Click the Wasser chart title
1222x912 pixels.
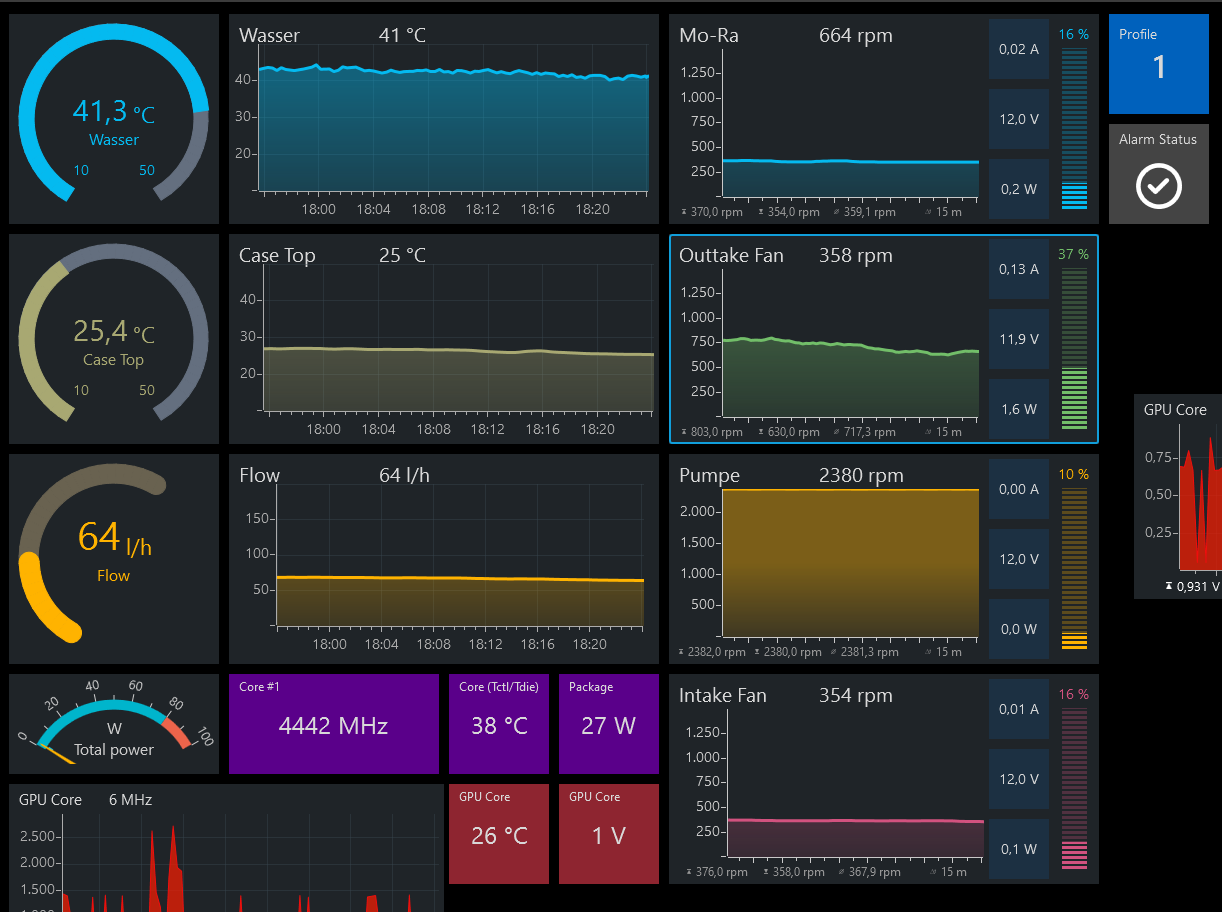click(269, 35)
